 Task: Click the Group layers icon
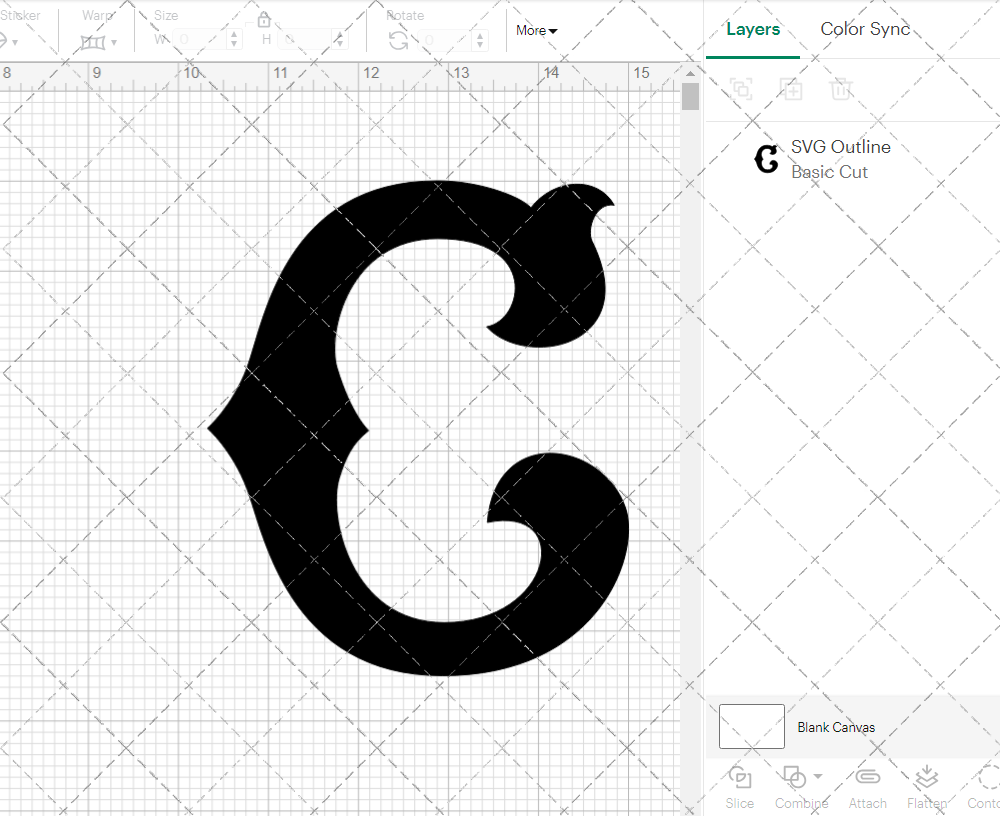coord(741,89)
